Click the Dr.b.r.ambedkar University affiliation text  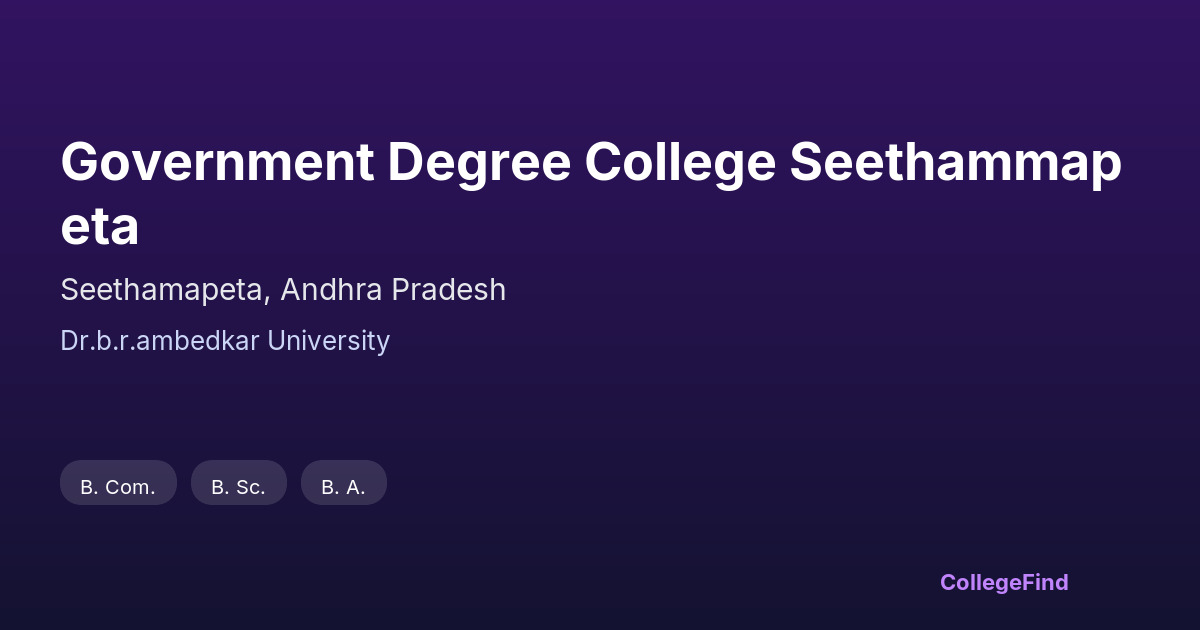point(225,341)
